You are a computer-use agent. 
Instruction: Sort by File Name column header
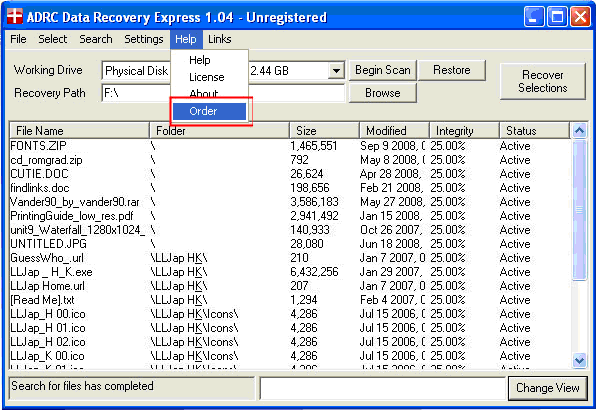click(x=79, y=131)
